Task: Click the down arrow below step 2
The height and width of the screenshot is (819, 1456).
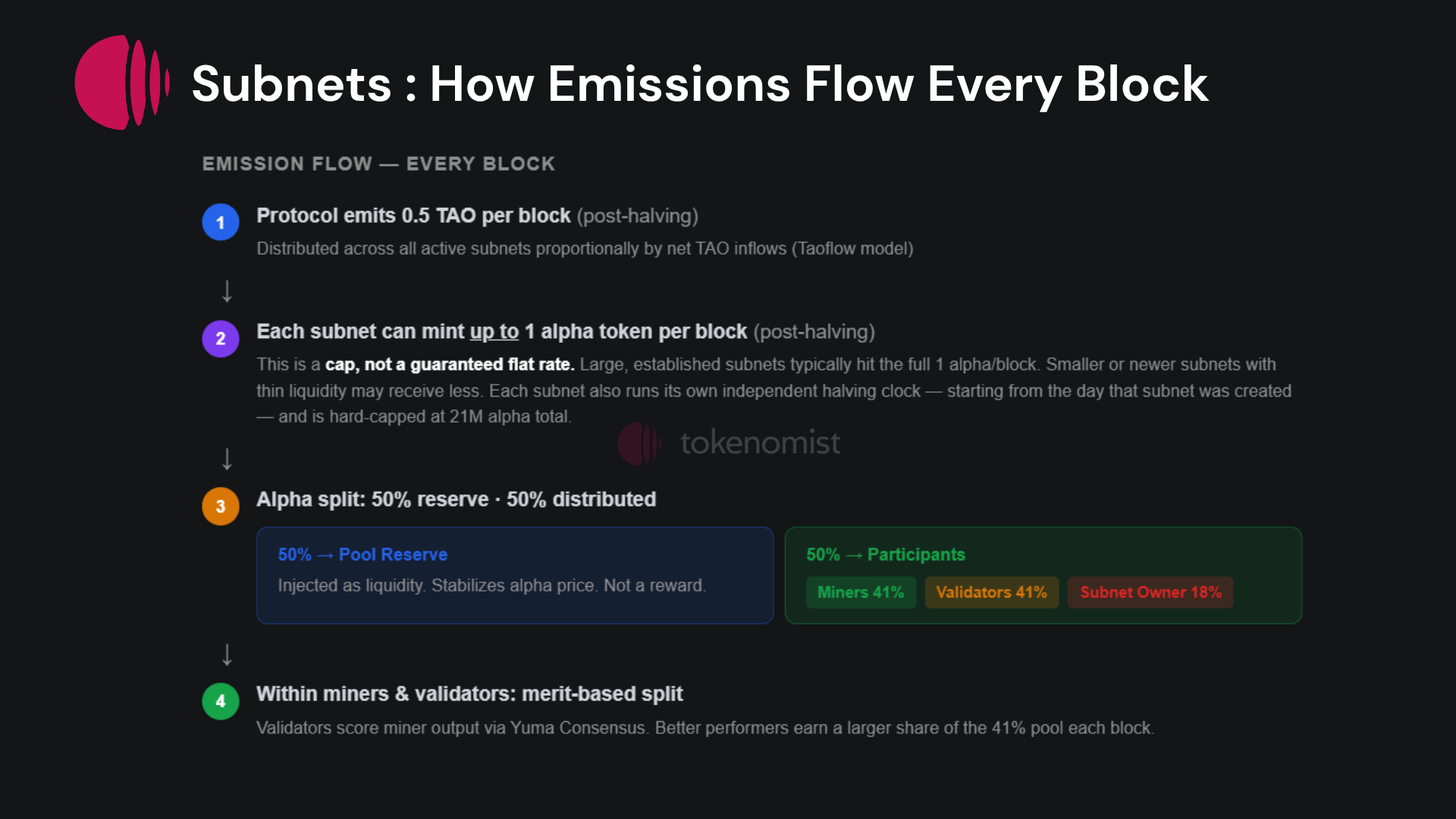Action: [x=227, y=459]
